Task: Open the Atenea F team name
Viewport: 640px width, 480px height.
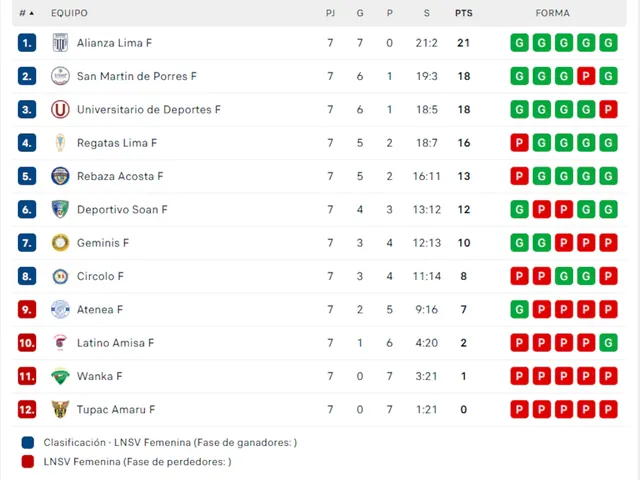Action: pos(100,310)
